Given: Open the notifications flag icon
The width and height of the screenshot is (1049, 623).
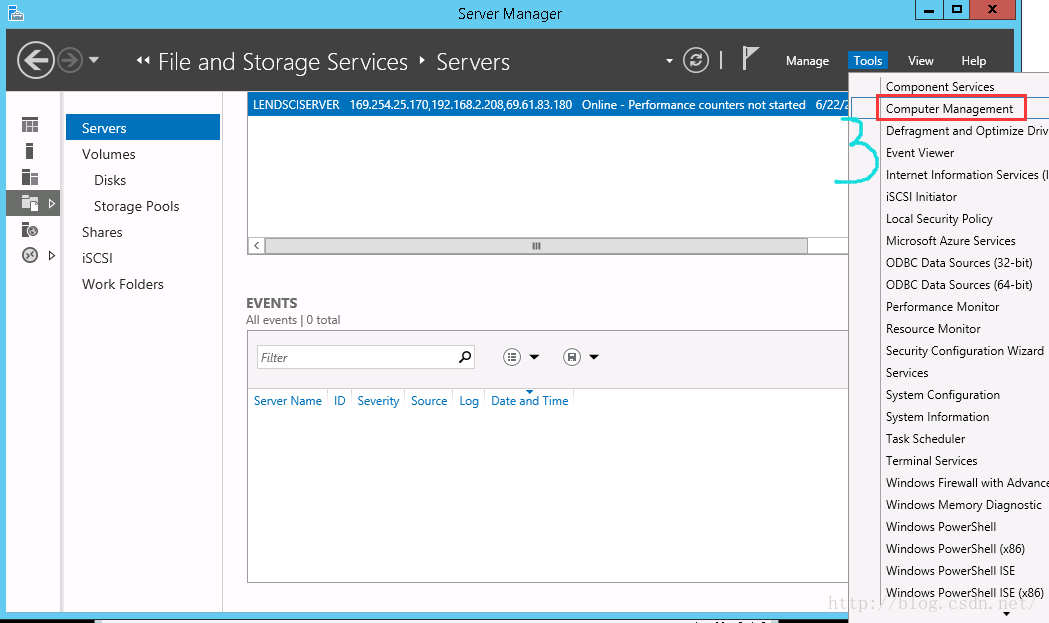Looking at the screenshot, I should pyautogui.click(x=750, y=58).
